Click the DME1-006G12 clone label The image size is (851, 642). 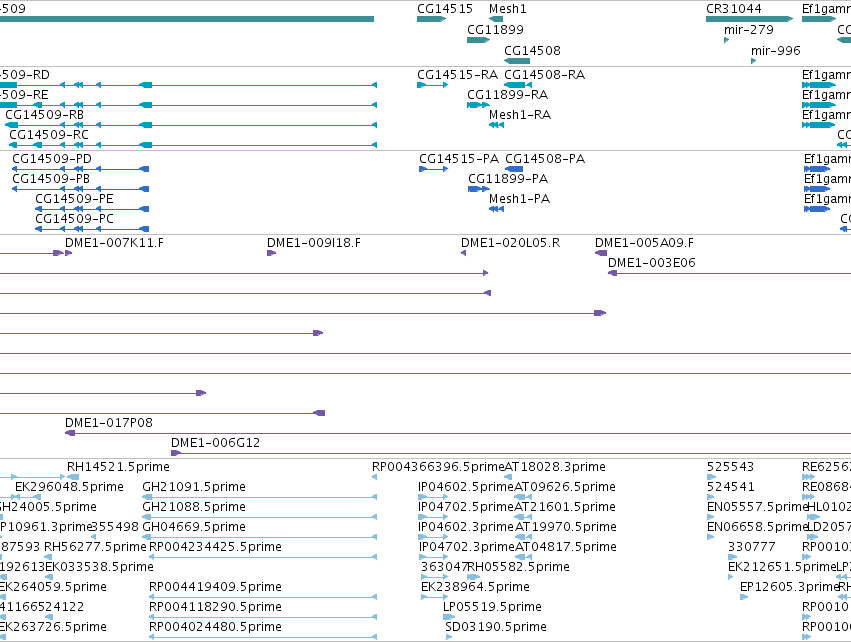point(215,443)
